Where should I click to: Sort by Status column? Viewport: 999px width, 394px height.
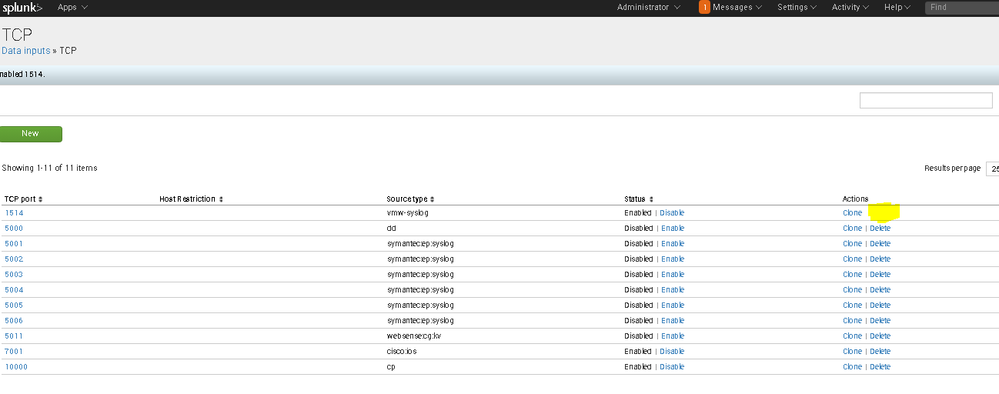(x=638, y=199)
